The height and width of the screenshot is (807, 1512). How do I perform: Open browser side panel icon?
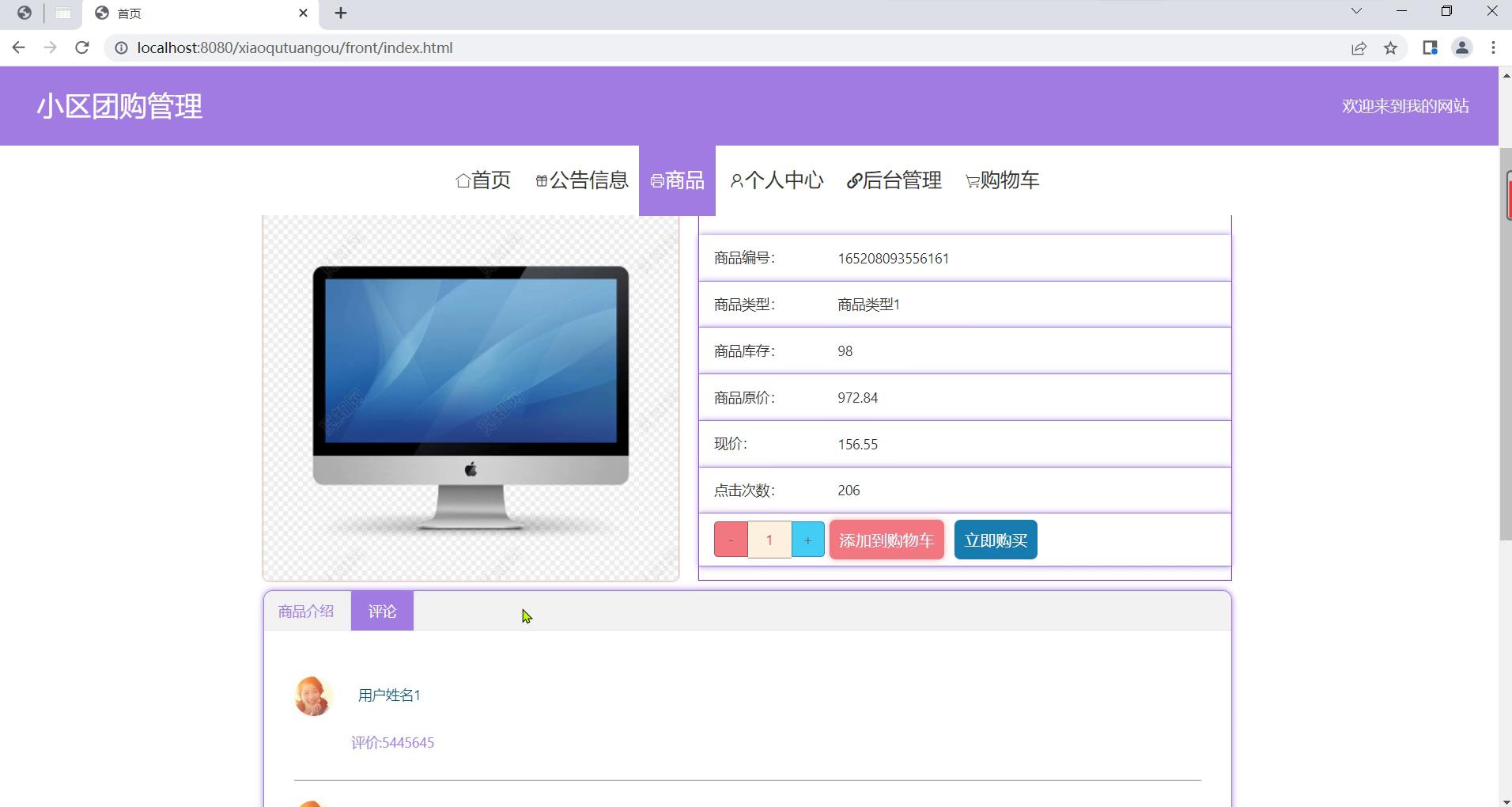(x=1429, y=48)
